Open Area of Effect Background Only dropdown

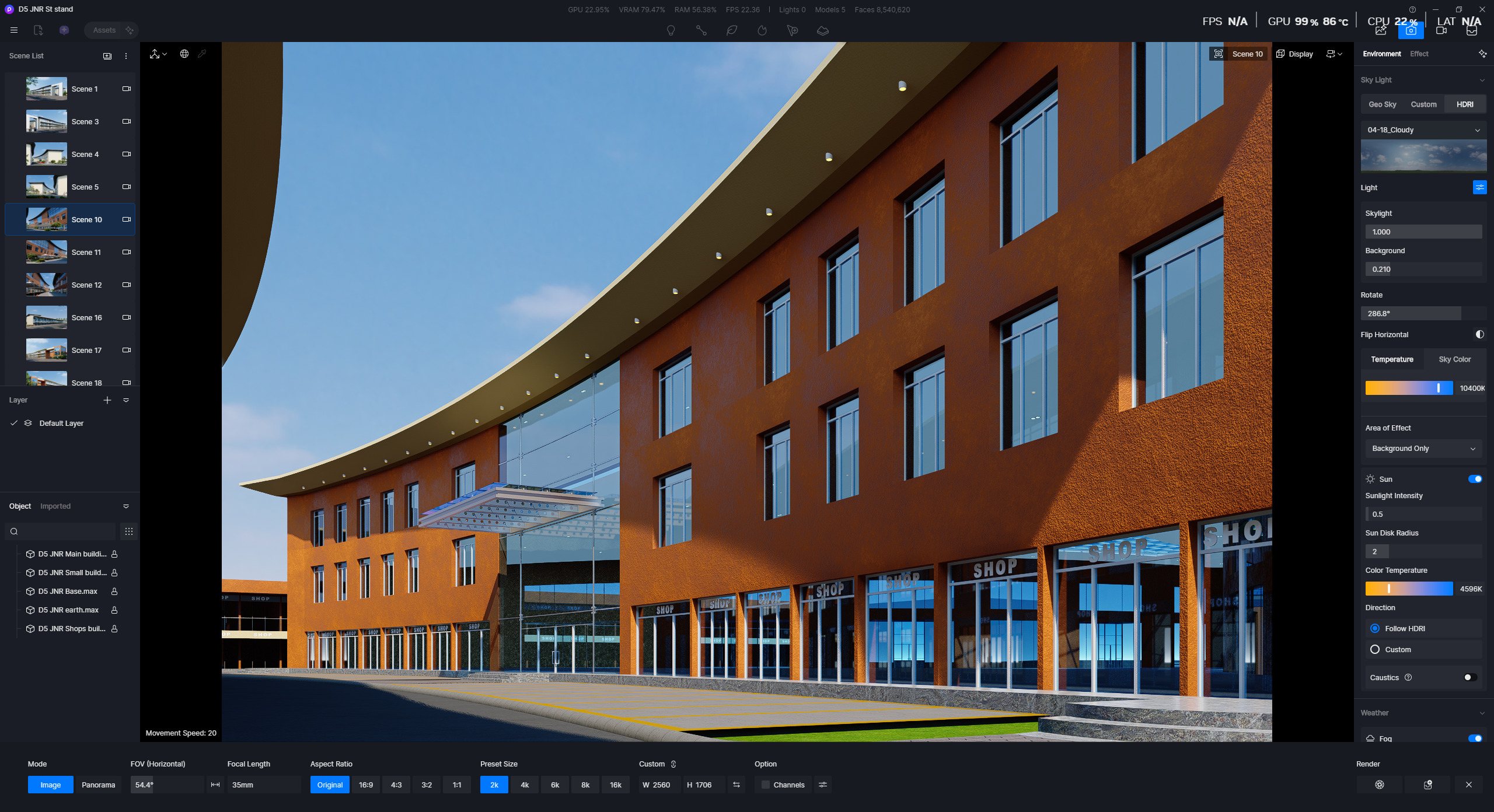click(1423, 449)
